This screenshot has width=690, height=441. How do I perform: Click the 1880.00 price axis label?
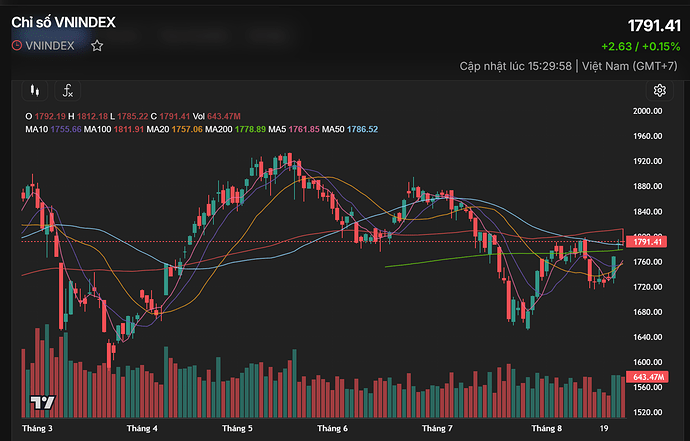(x=647, y=187)
